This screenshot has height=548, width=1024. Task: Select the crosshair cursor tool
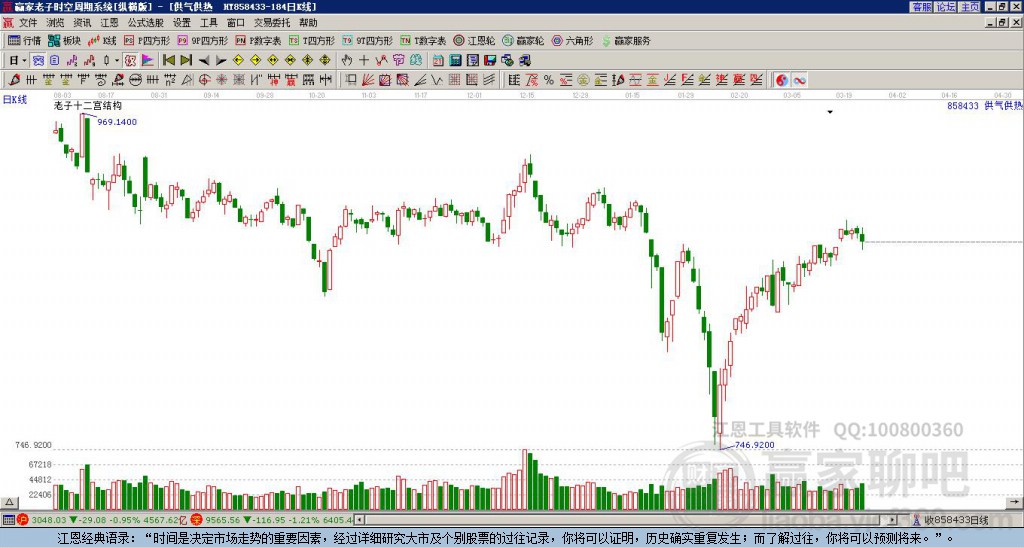click(364, 61)
